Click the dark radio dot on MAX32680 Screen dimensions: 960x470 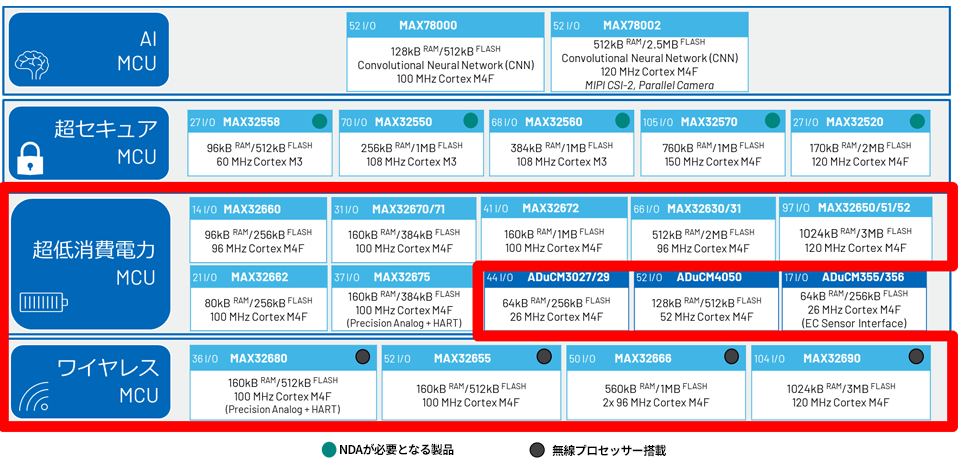[x=363, y=357]
